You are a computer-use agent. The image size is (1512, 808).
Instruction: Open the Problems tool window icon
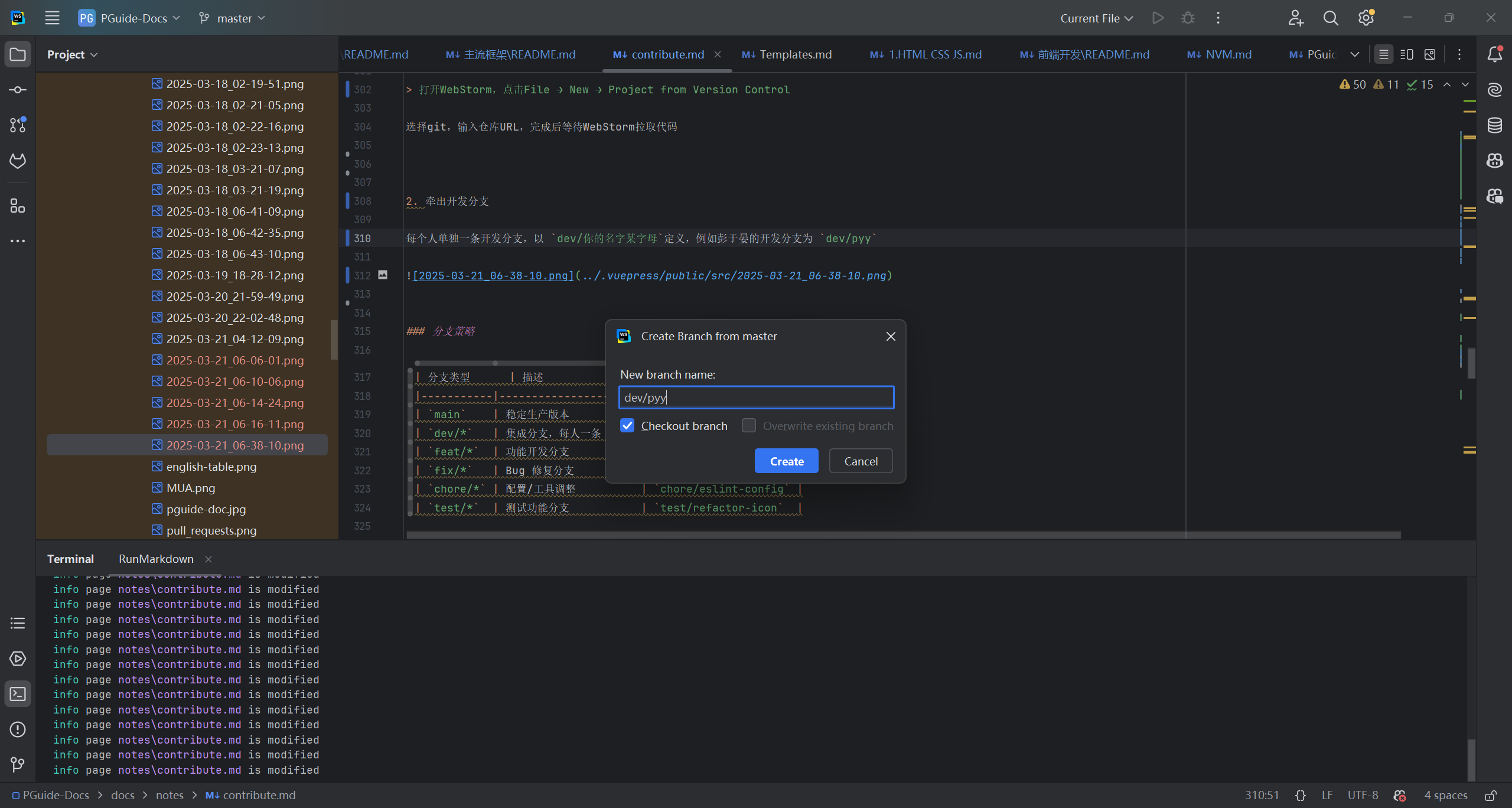pos(18,729)
